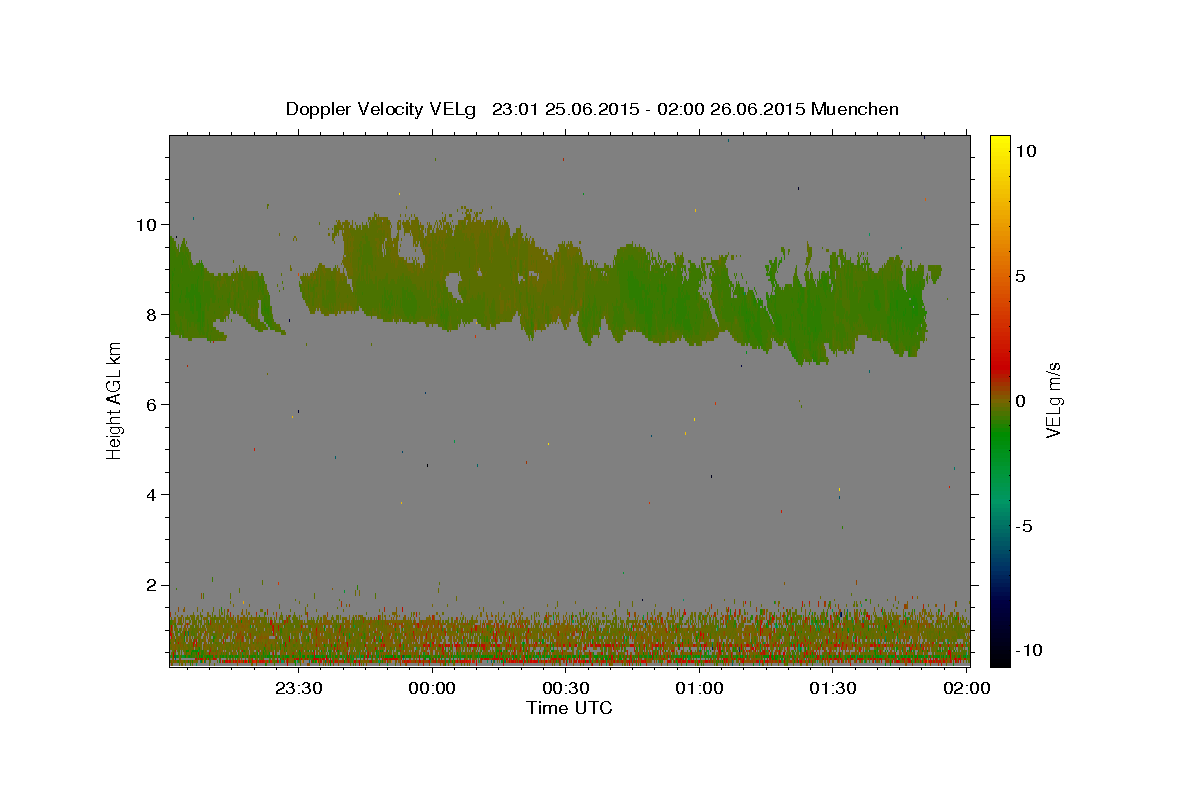Viewport: 1200px width, 800px height.
Task: Select the 'Time UTC' x-axis label
Action: (x=569, y=708)
